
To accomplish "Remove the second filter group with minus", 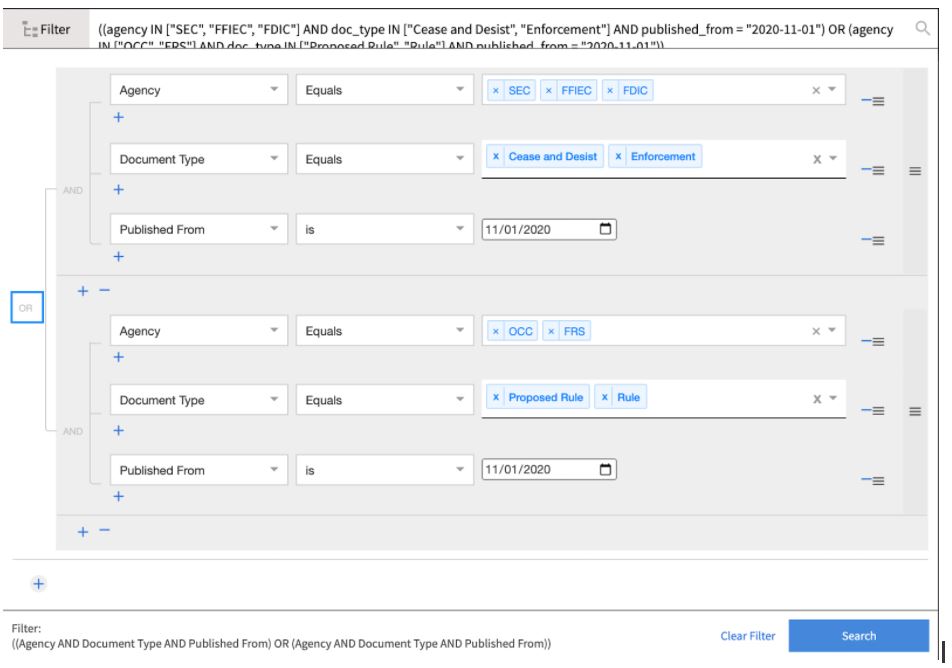I will pyautogui.click(x=104, y=531).
